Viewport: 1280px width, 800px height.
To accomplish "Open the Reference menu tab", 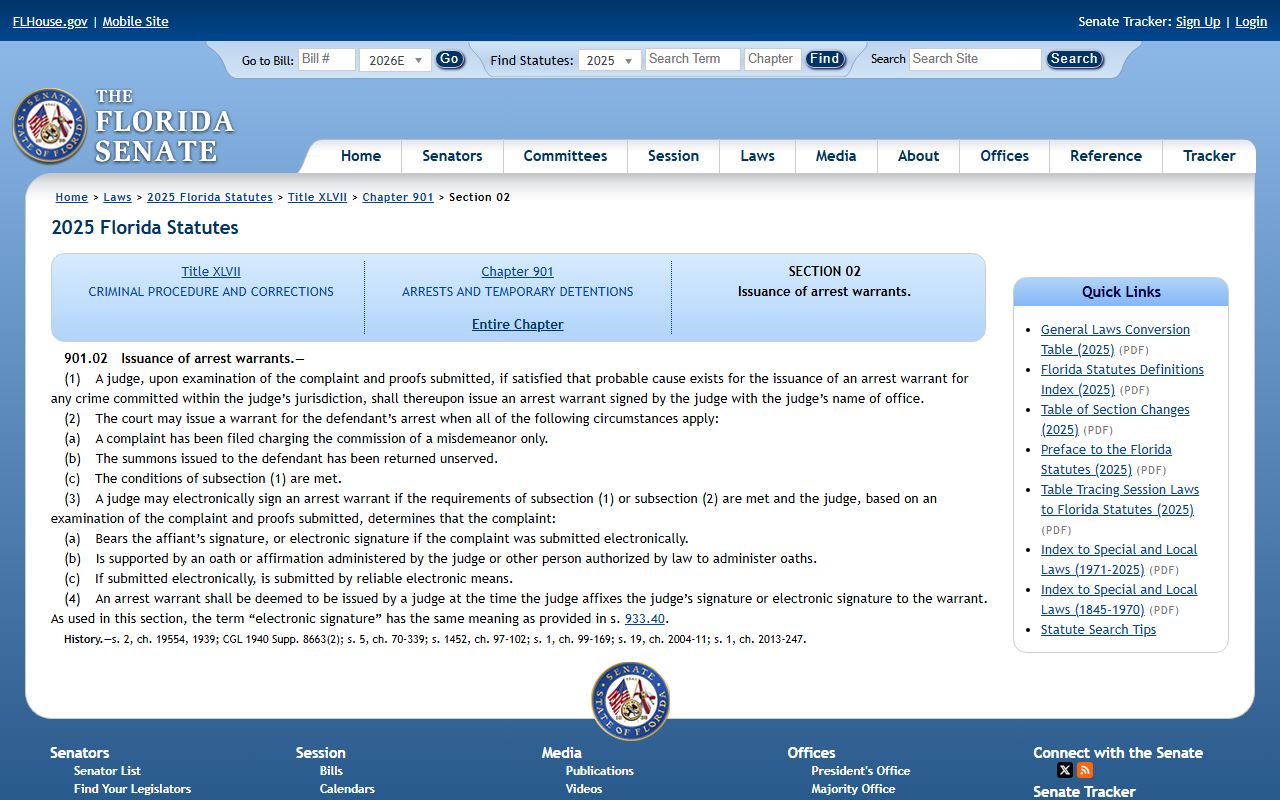I will [x=1105, y=156].
